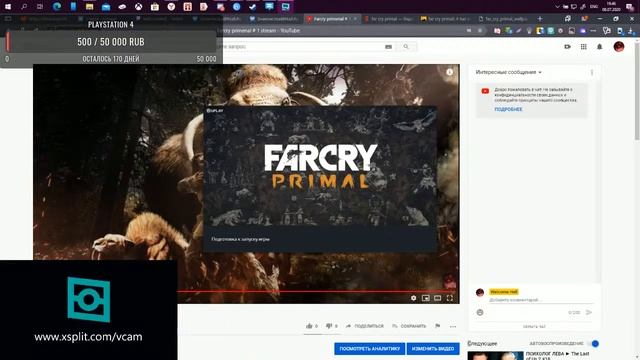Click the Подробнее link in chat notice

point(508,109)
